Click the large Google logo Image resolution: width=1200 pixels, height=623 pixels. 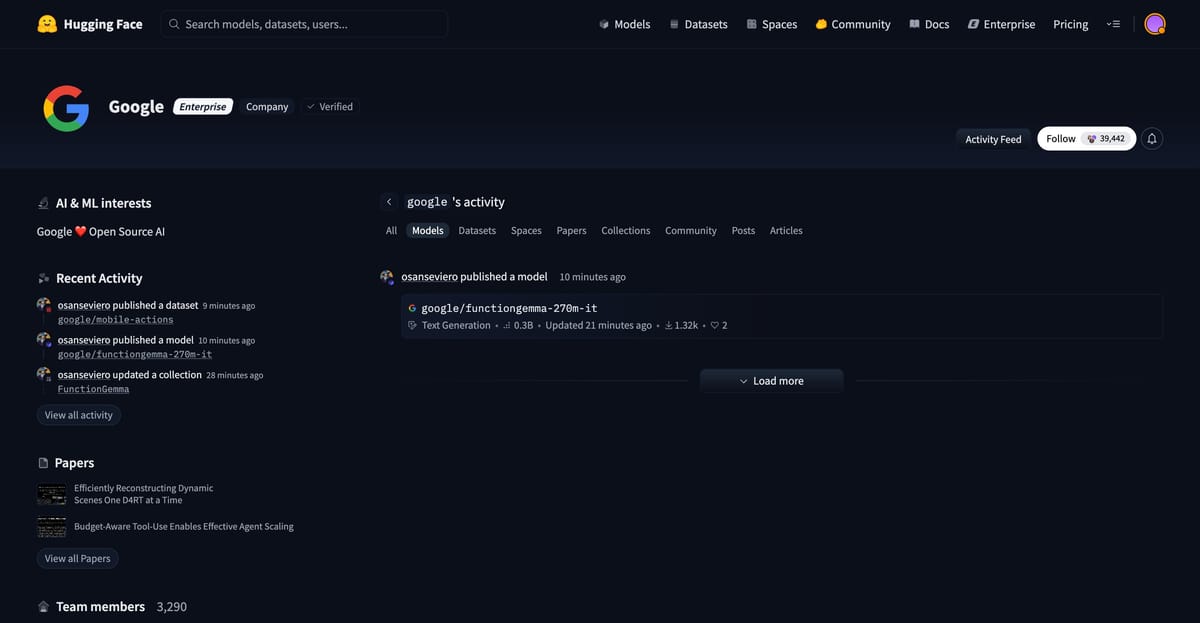pos(66,108)
